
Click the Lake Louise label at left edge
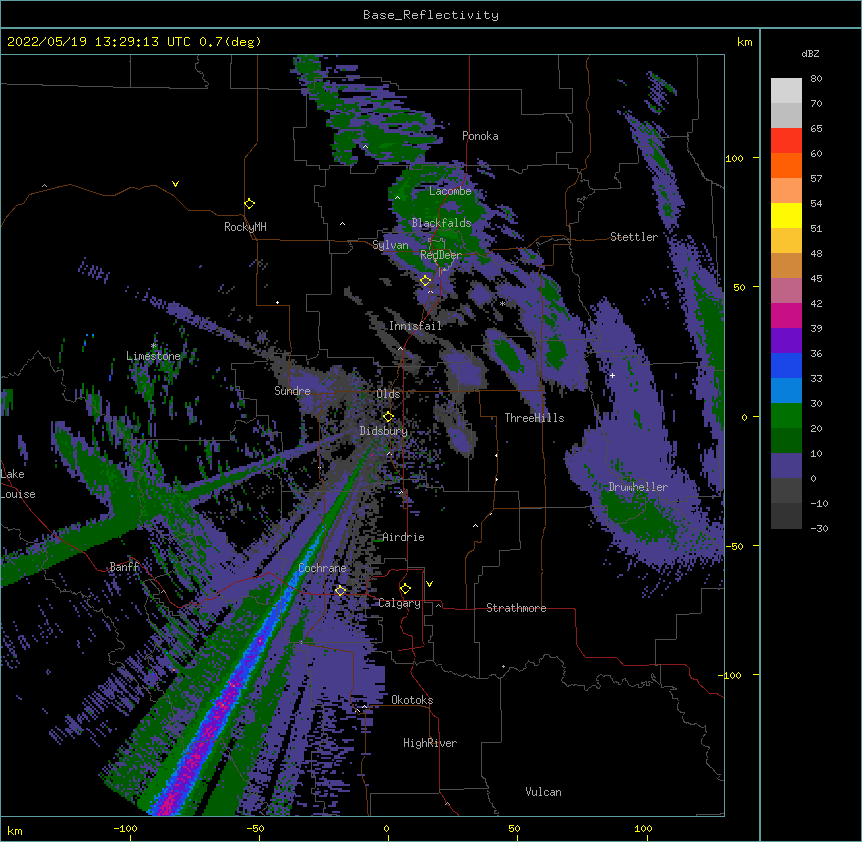pos(16,484)
